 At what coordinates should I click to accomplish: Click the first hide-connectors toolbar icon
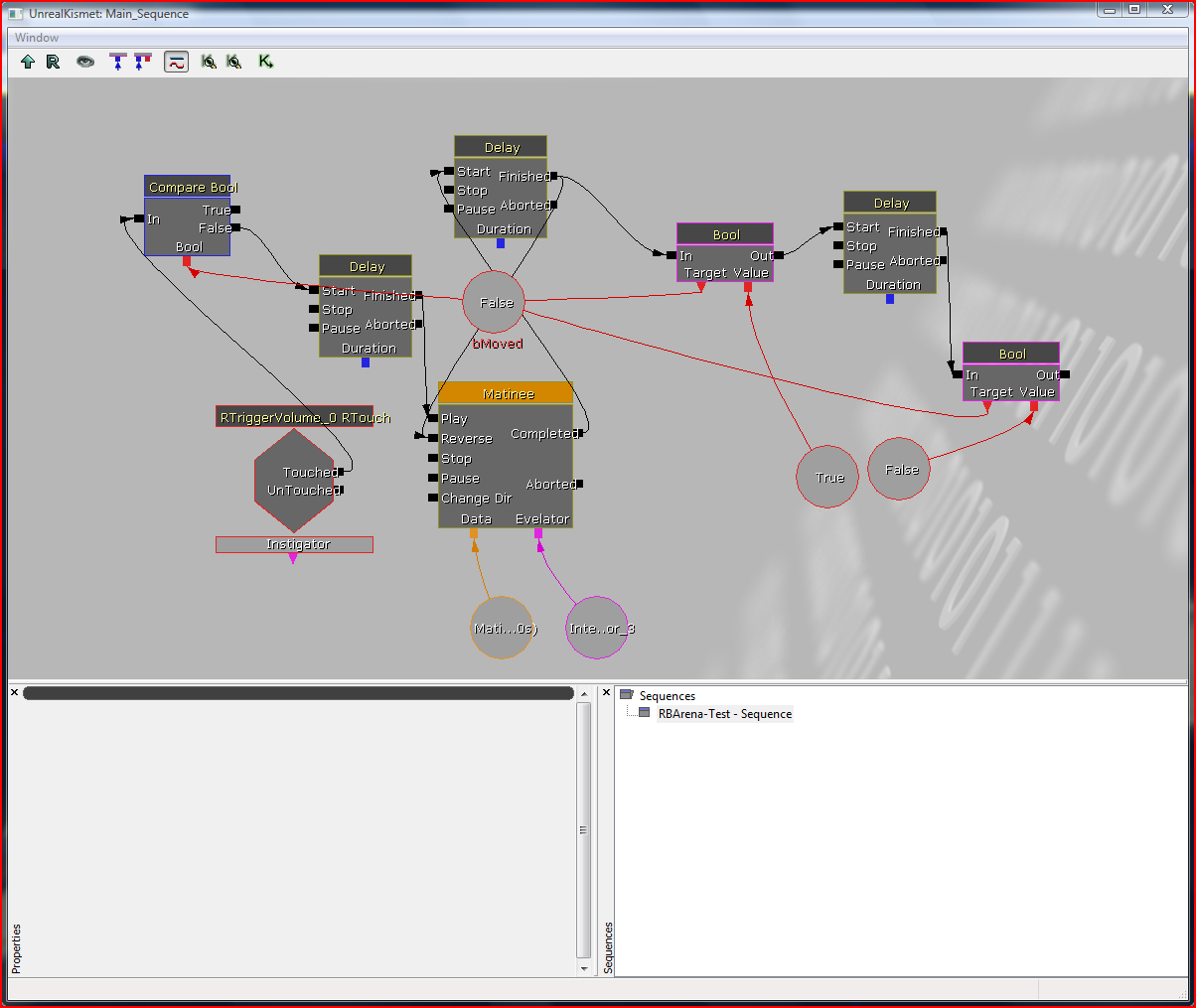118,62
